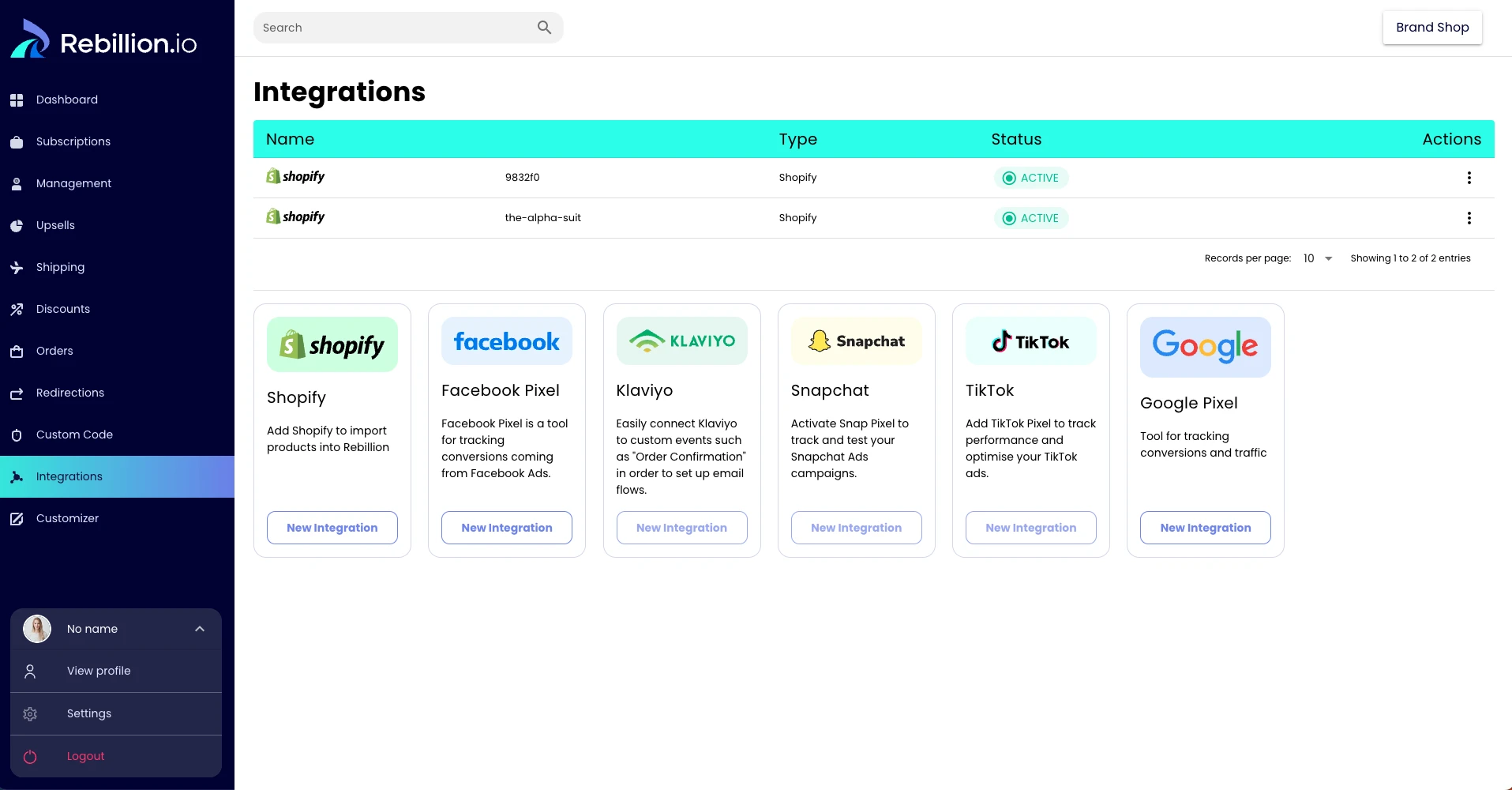Collapse the No name user menu

pyautogui.click(x=200, y=629)
